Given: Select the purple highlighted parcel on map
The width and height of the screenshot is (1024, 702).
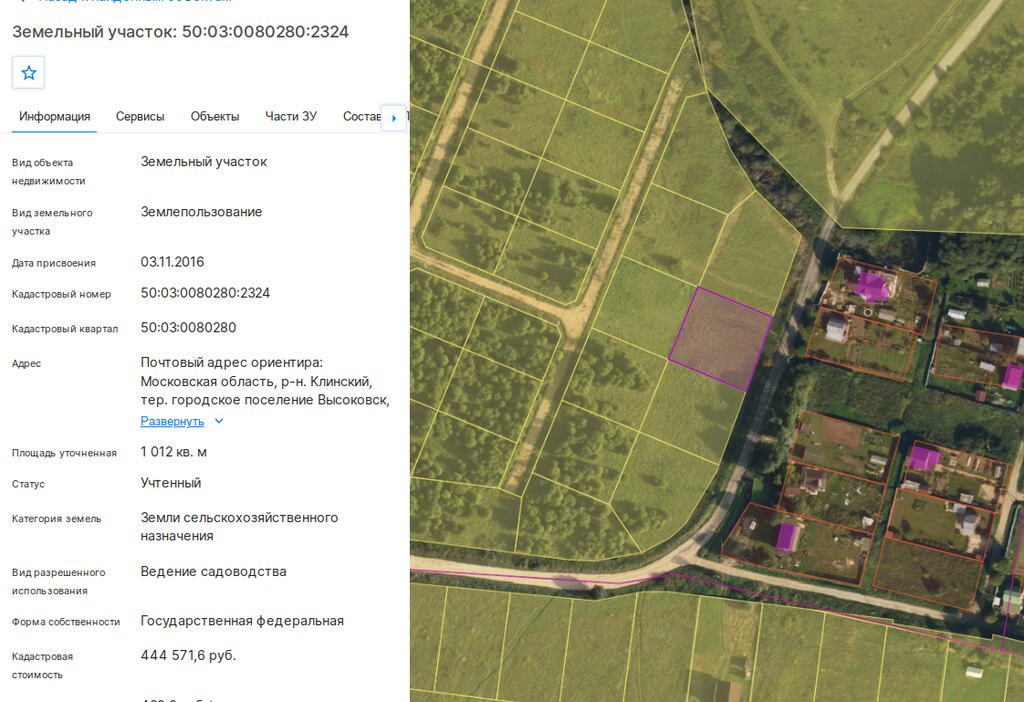Looking at the screenshot, I should click(721, 338).
